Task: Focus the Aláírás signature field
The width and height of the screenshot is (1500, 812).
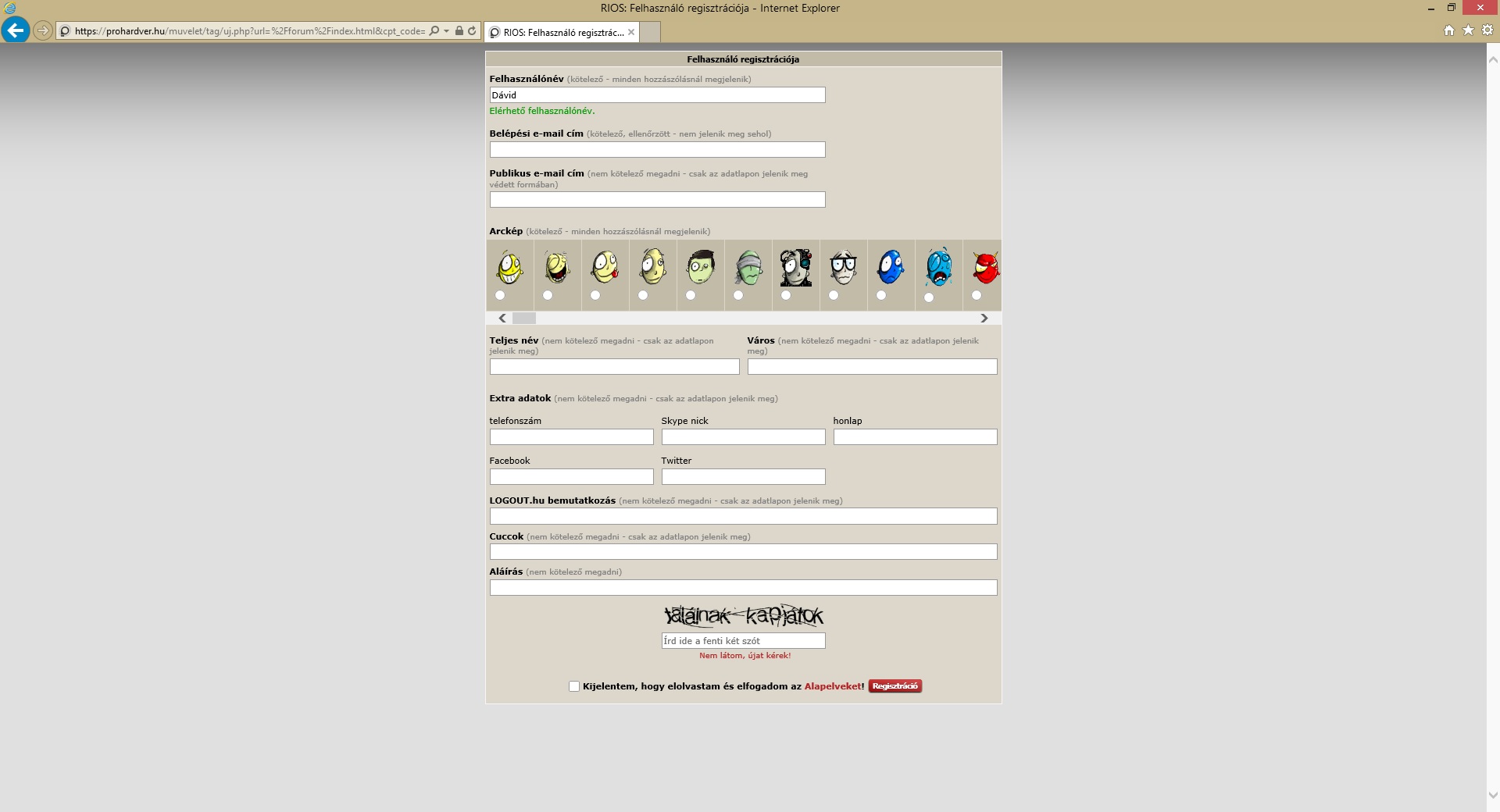Action: [x=743, y=588]
